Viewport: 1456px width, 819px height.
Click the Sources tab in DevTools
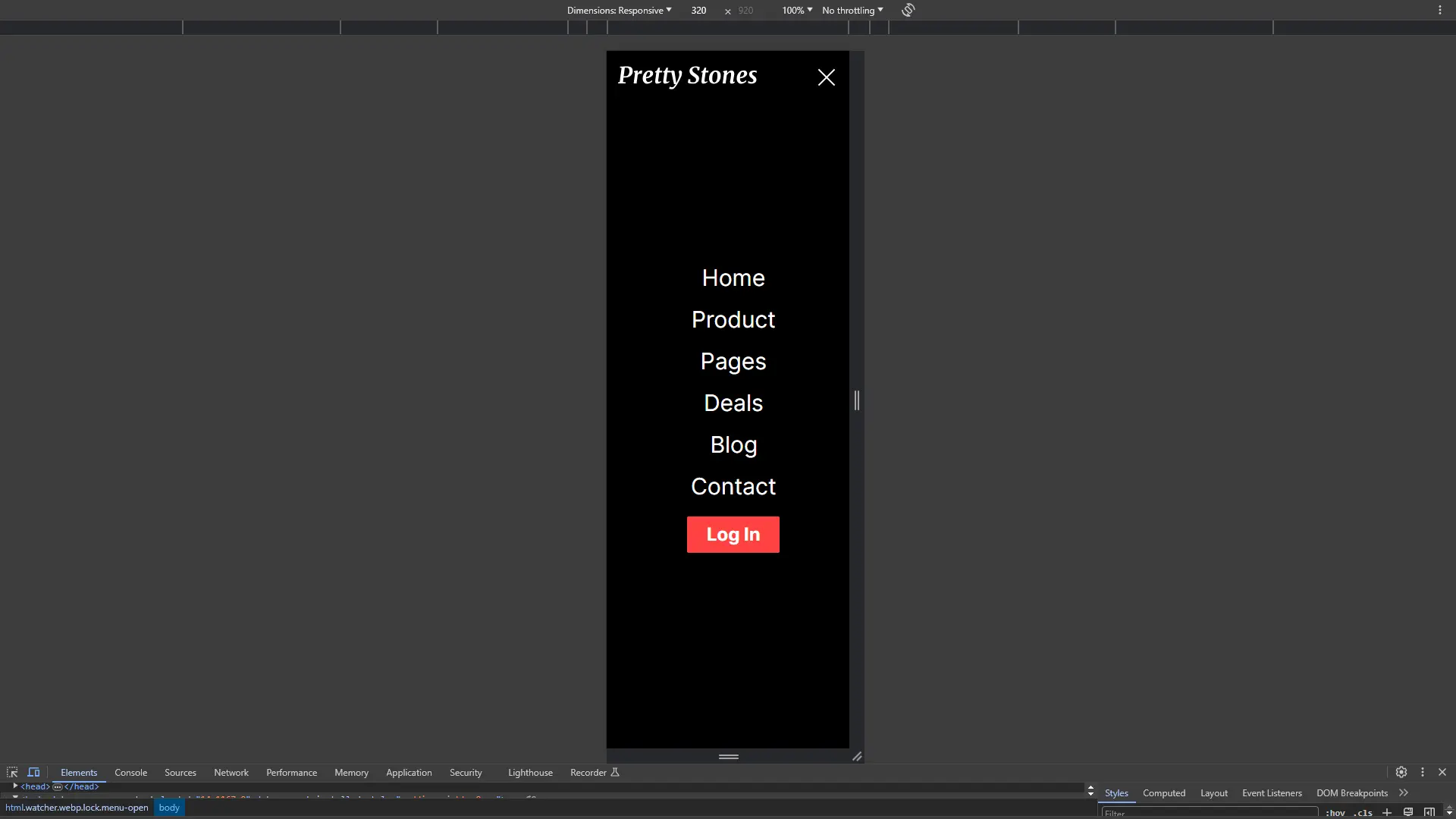tap(180, 772)
